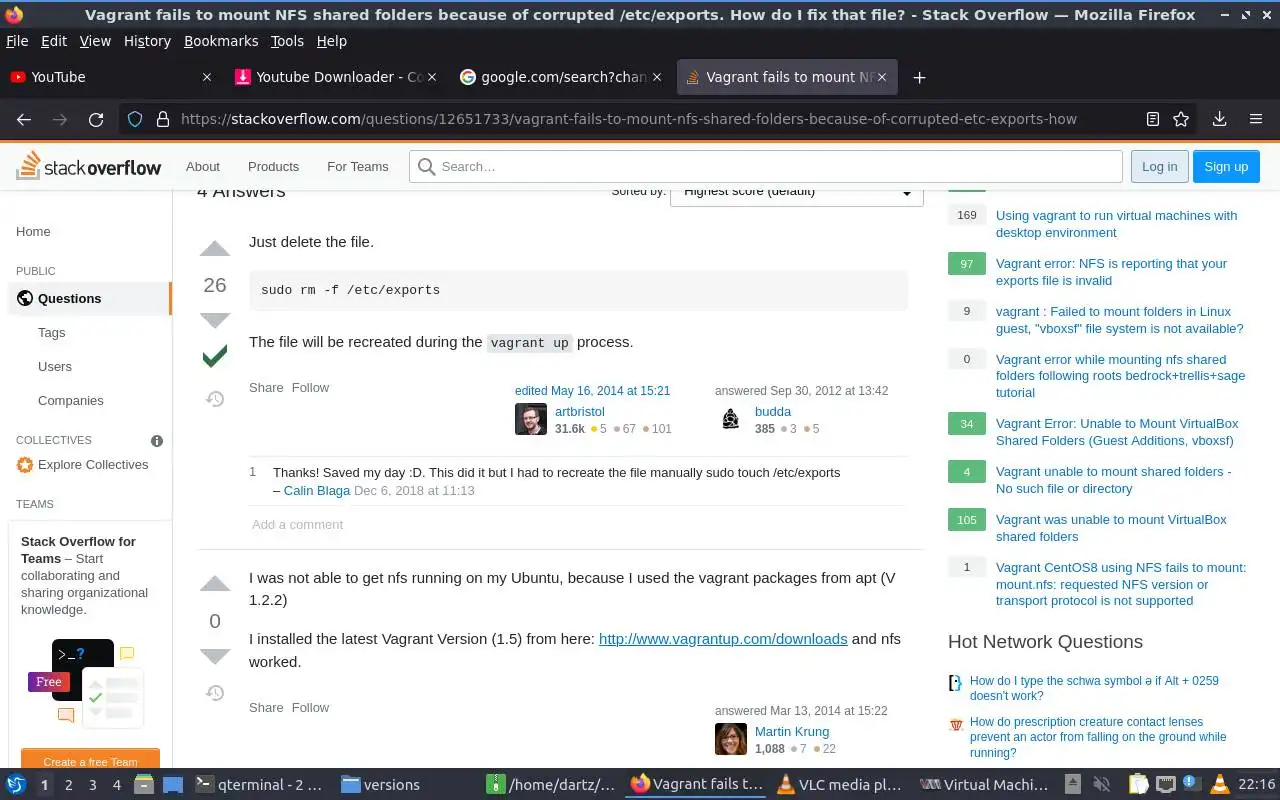Click the Log in button
Image resolution: width=1280 pixels, height=800 pixels.
[1159, 167]
